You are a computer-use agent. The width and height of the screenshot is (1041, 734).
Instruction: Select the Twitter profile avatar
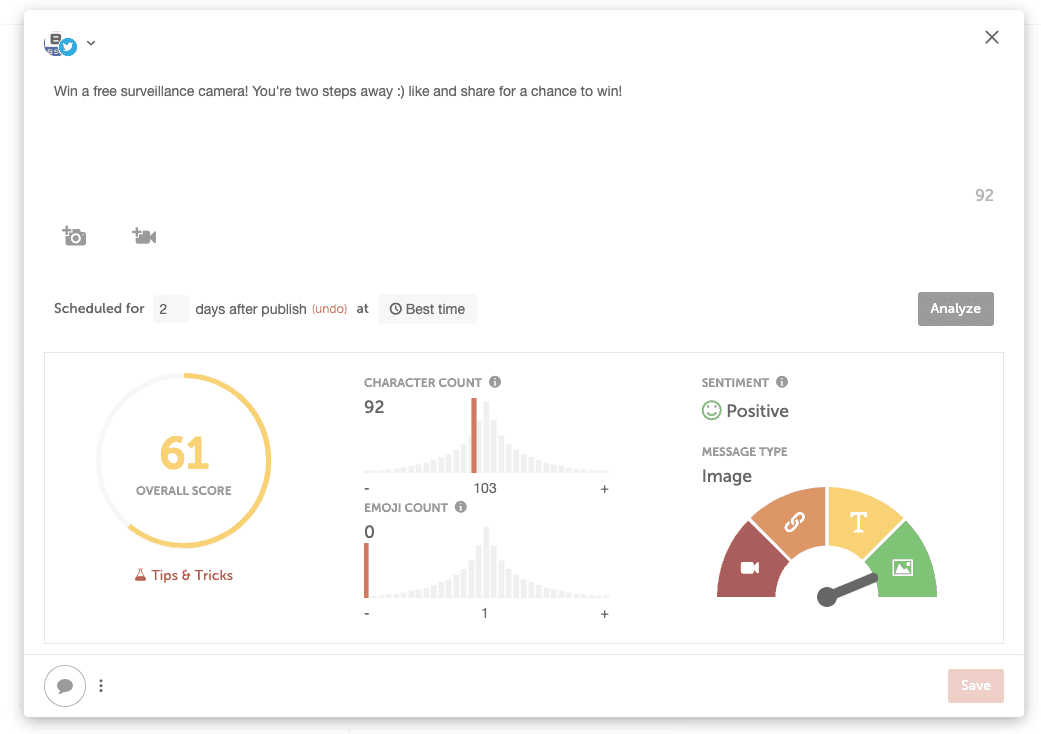61,44
